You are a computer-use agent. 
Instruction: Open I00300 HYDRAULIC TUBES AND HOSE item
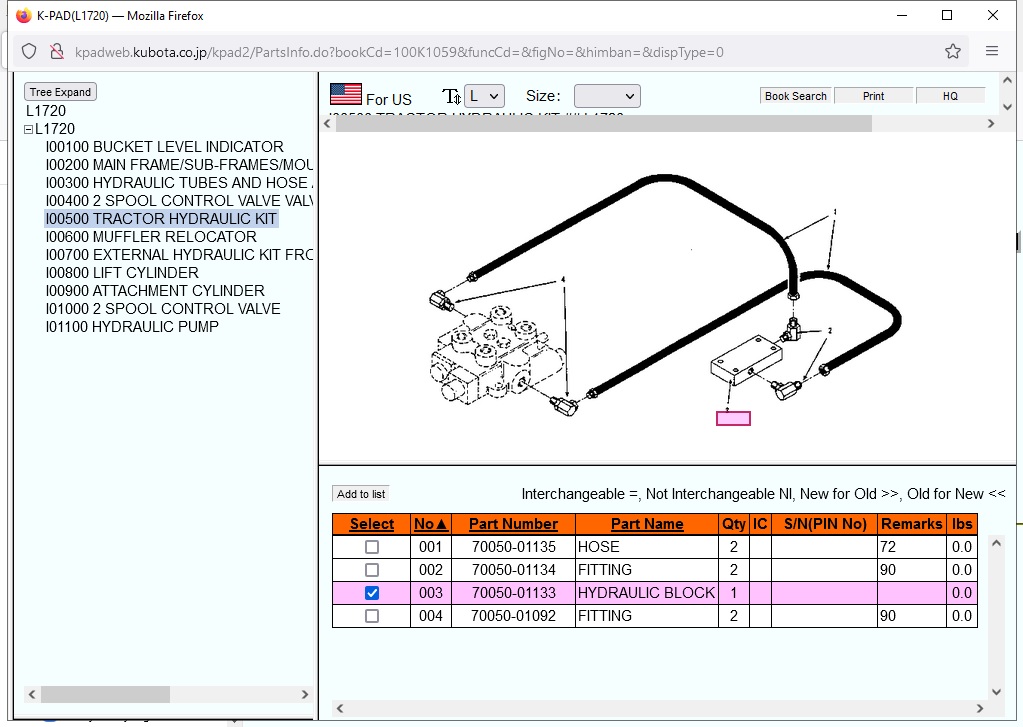(x=179, y=183)
